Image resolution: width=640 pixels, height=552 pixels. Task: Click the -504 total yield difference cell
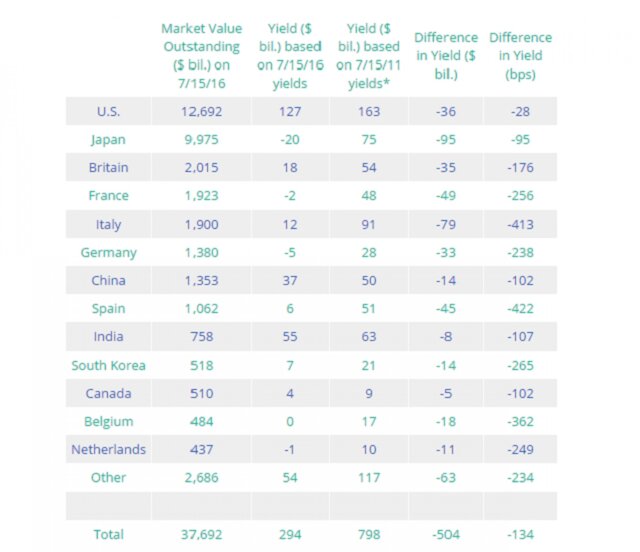(x=445, y=535)
